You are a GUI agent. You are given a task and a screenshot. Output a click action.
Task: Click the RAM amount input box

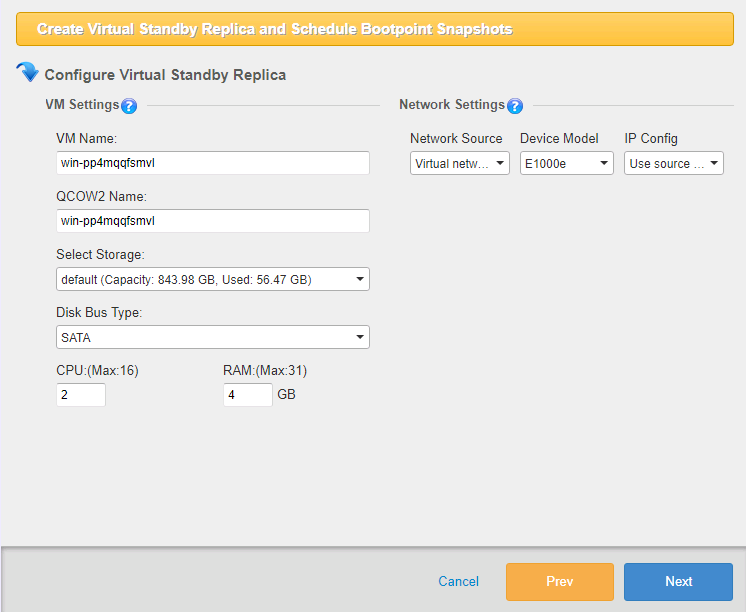[247, 395]
